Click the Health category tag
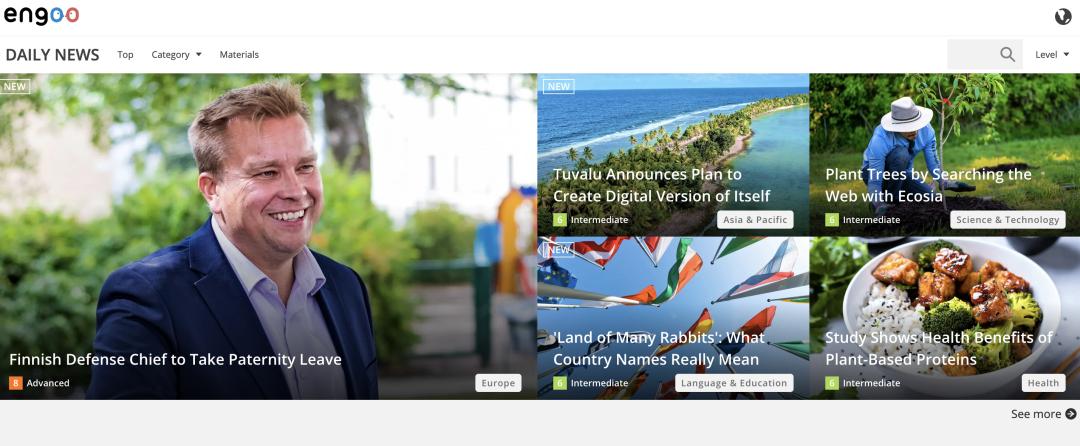 coord(1043,383)
